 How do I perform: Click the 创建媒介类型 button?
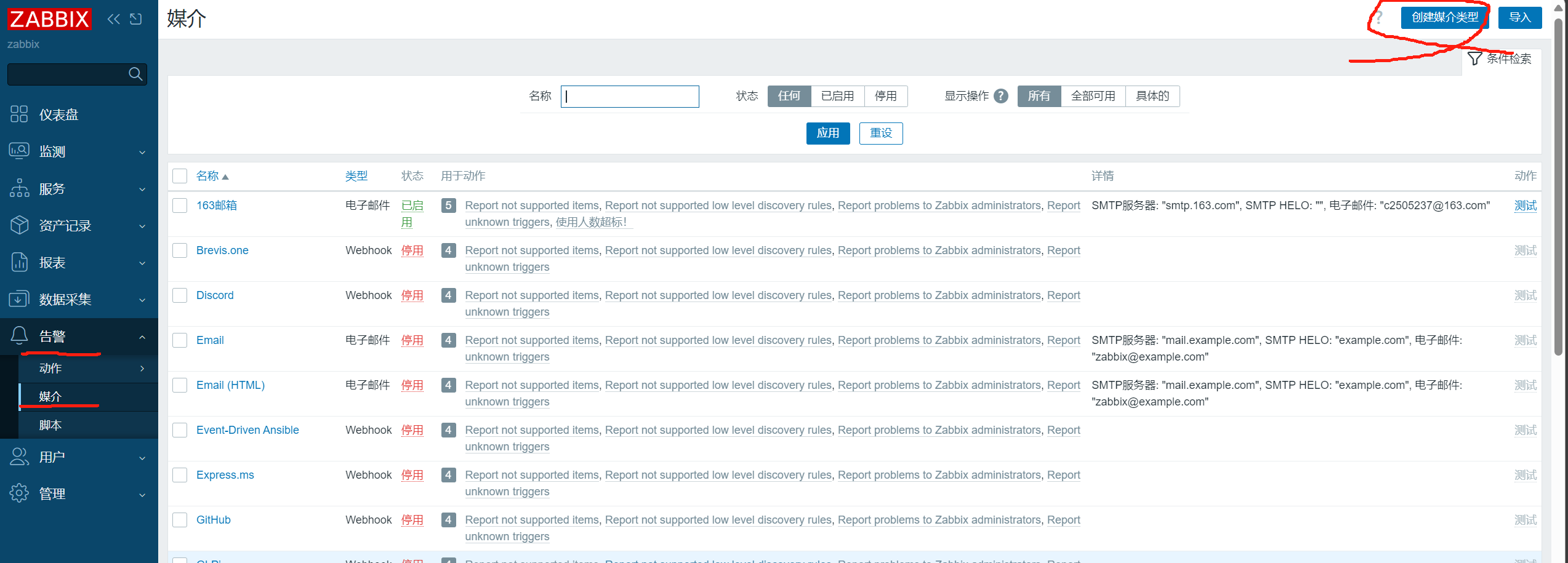(1444, 17)
